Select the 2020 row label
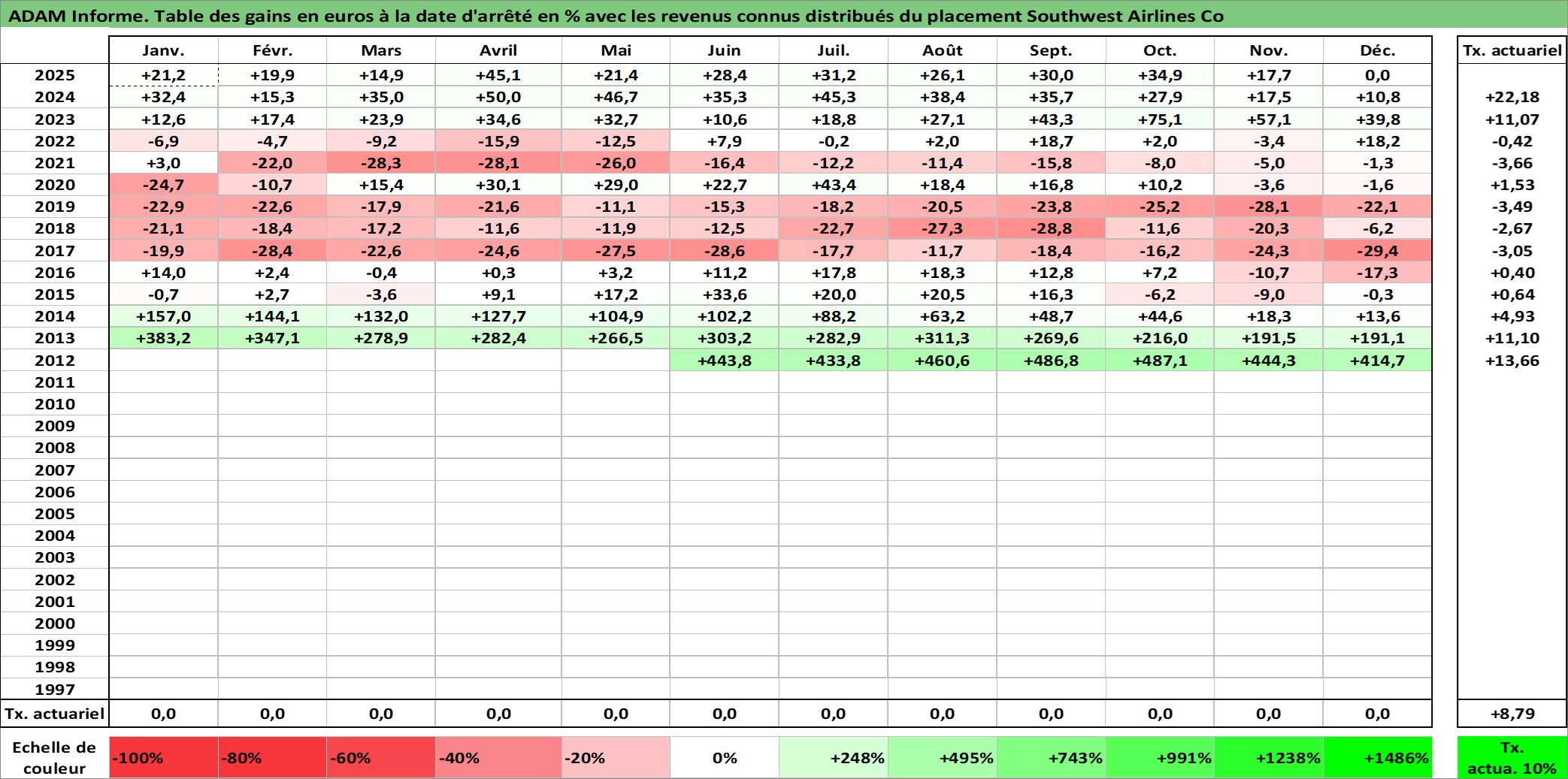The width and height of the screenshot is (1568, 779). point(55,185)
